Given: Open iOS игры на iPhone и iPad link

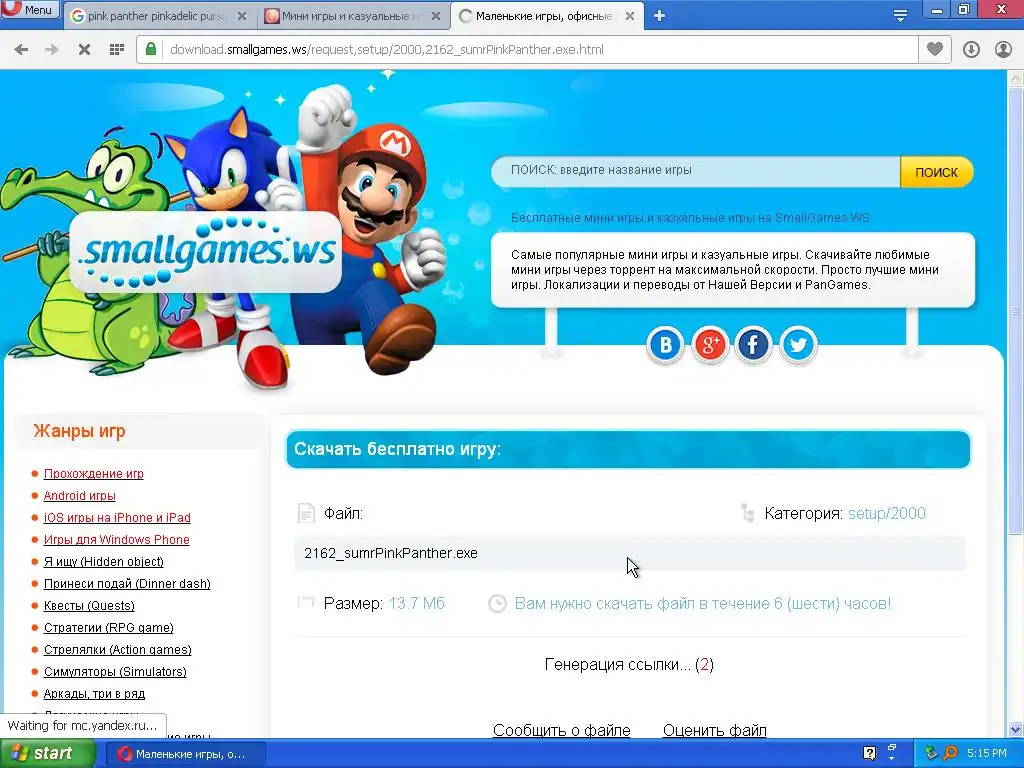Looking at the screenshot, I should click(x=117, y=518).
